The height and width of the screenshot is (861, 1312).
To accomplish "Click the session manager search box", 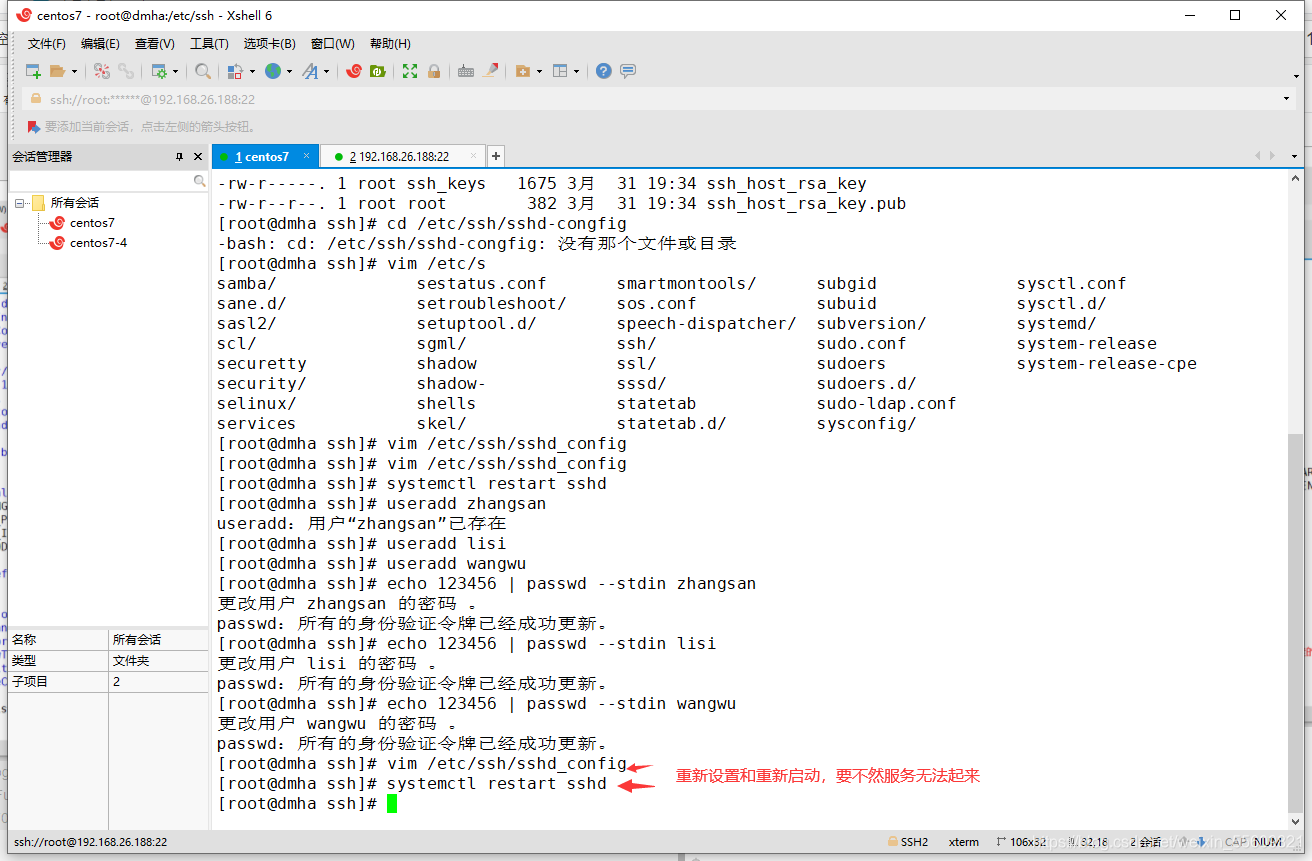I will tap(108, 181).
